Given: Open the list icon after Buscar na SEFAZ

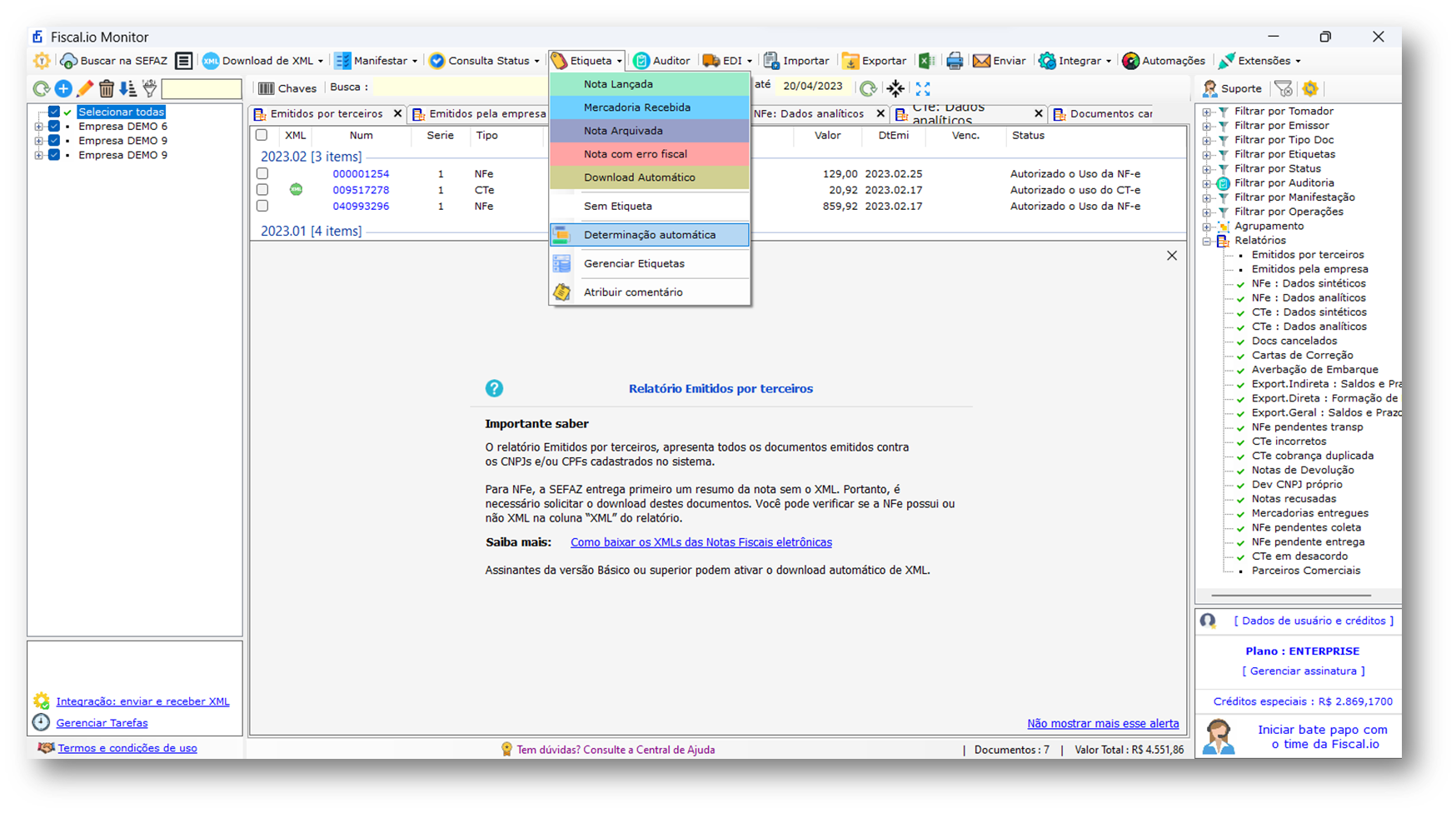Looking at the screenshot, I should point(184,61).
